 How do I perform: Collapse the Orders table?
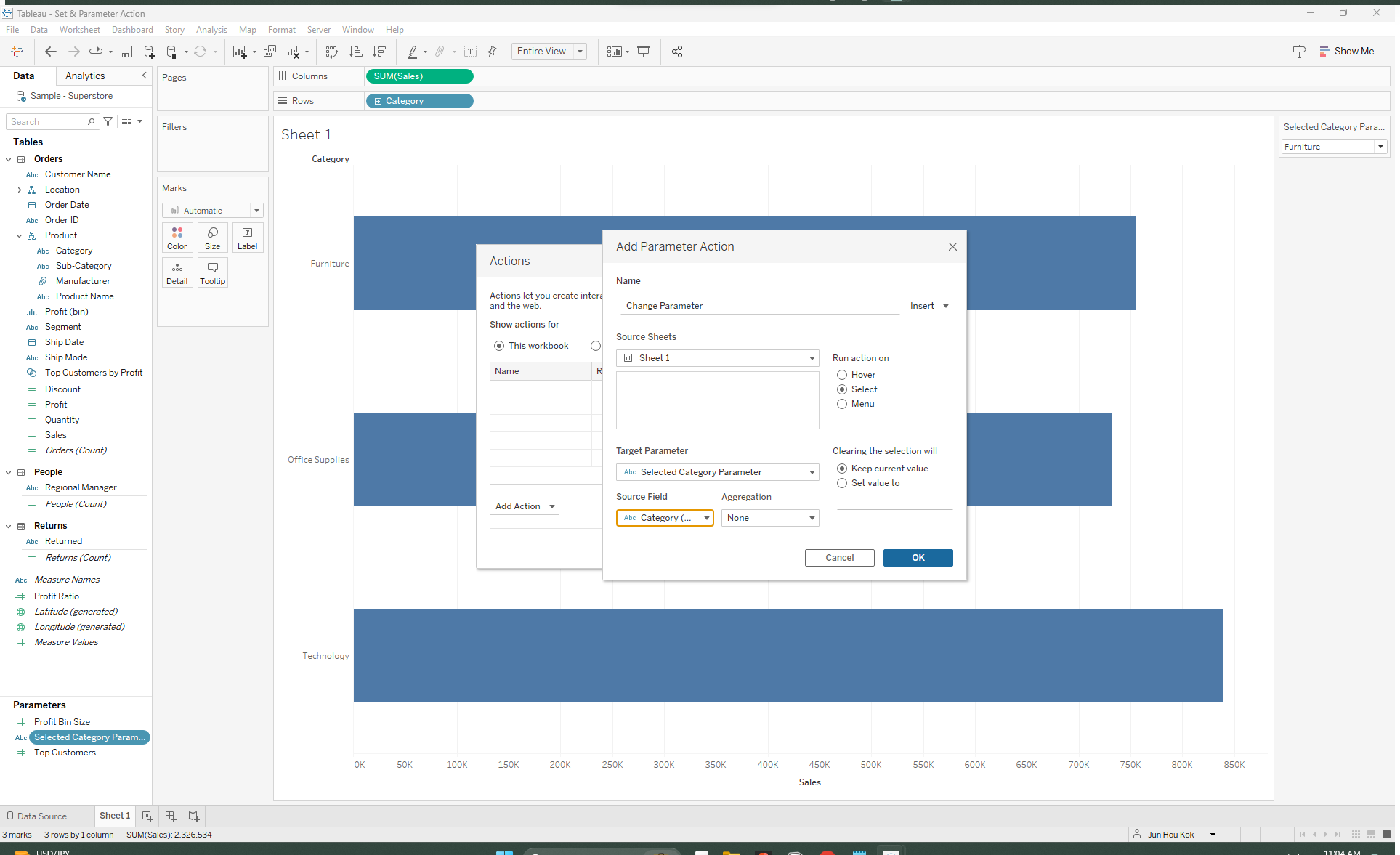pyautogui.click(x=9, y=159)
